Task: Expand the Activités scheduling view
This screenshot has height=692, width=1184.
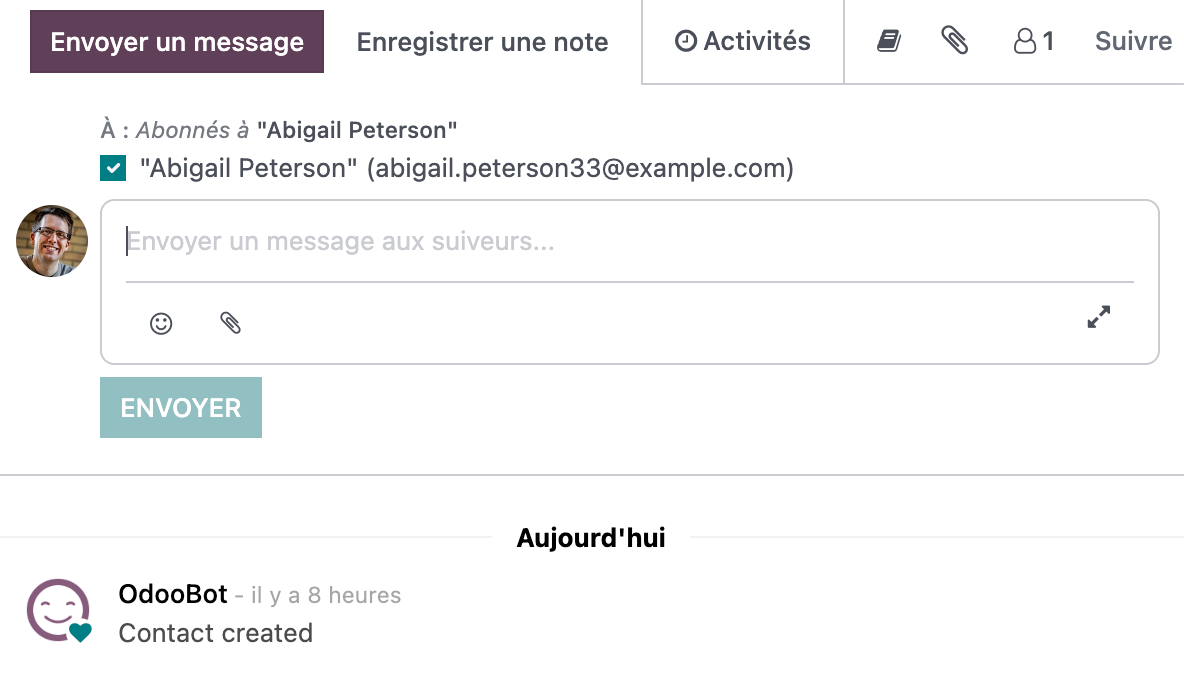Action: click(x=743, y=40)
